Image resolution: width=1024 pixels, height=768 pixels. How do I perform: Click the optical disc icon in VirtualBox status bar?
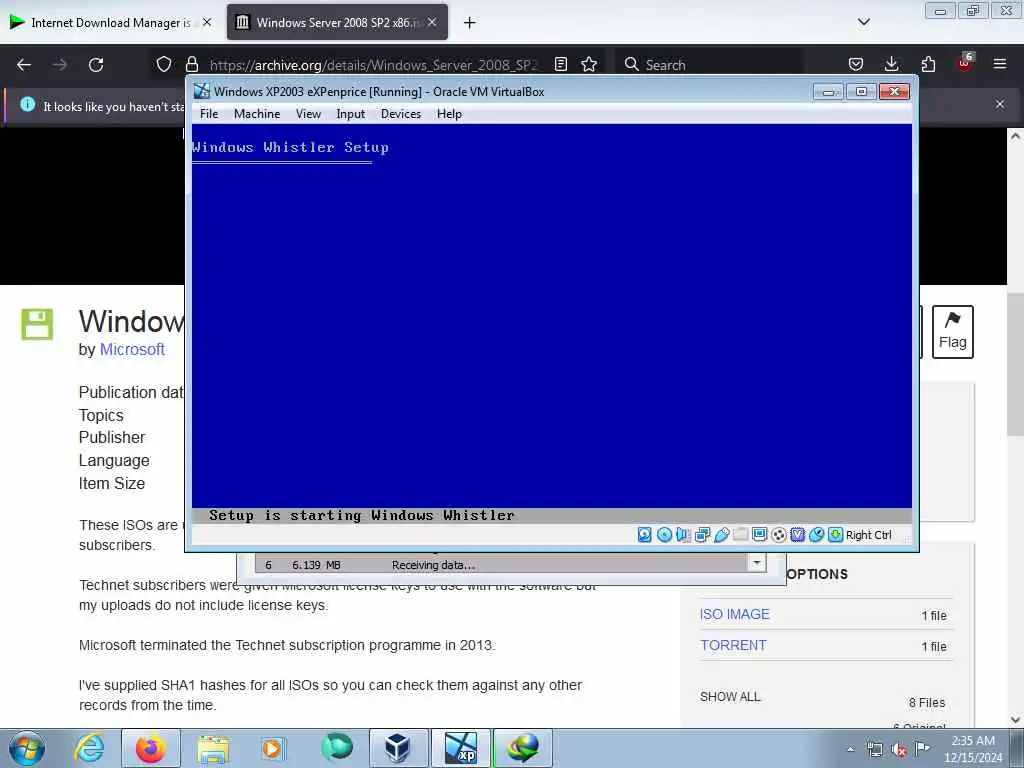pyautogui.click(x=664, y=535)
